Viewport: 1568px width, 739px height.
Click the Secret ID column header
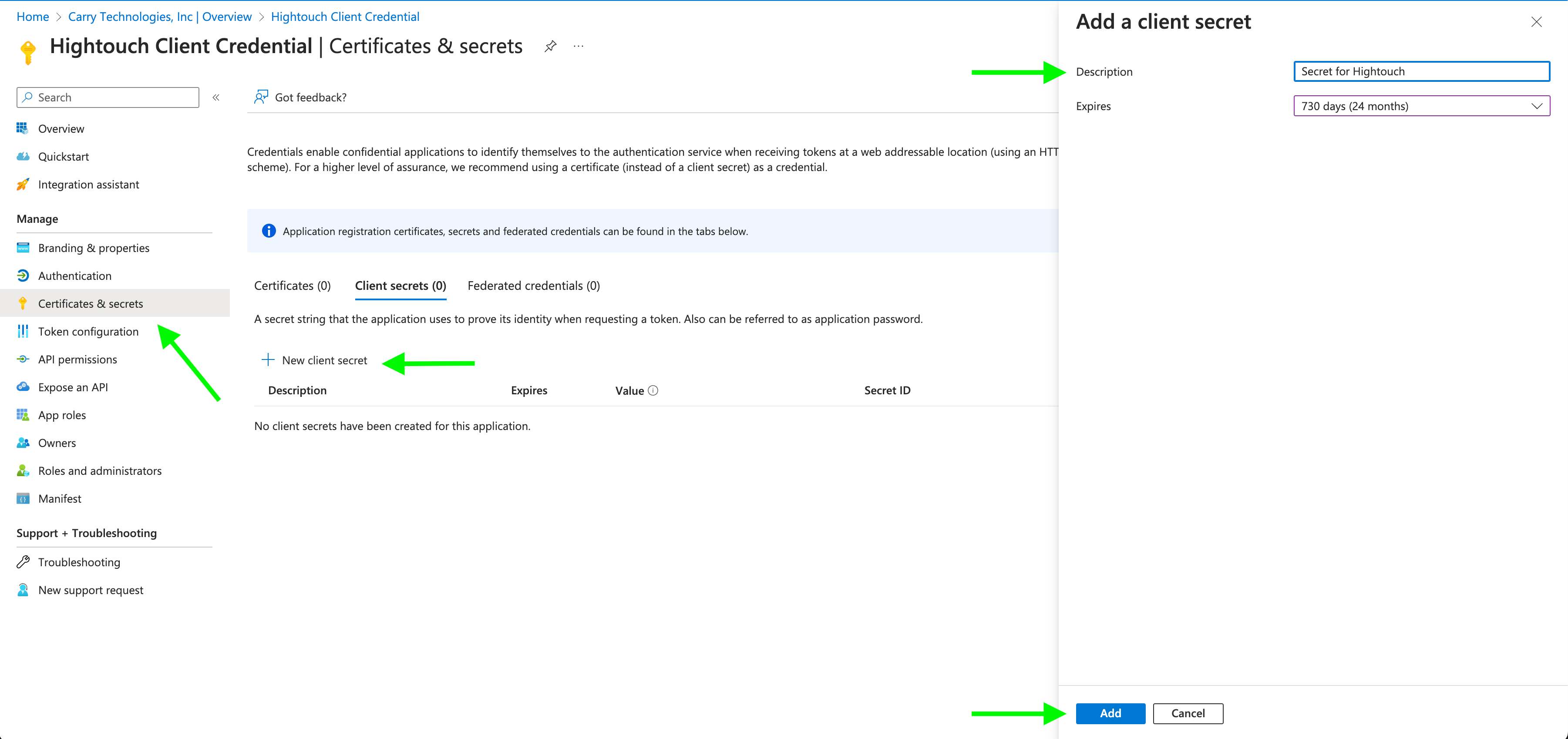click(887, 390)
